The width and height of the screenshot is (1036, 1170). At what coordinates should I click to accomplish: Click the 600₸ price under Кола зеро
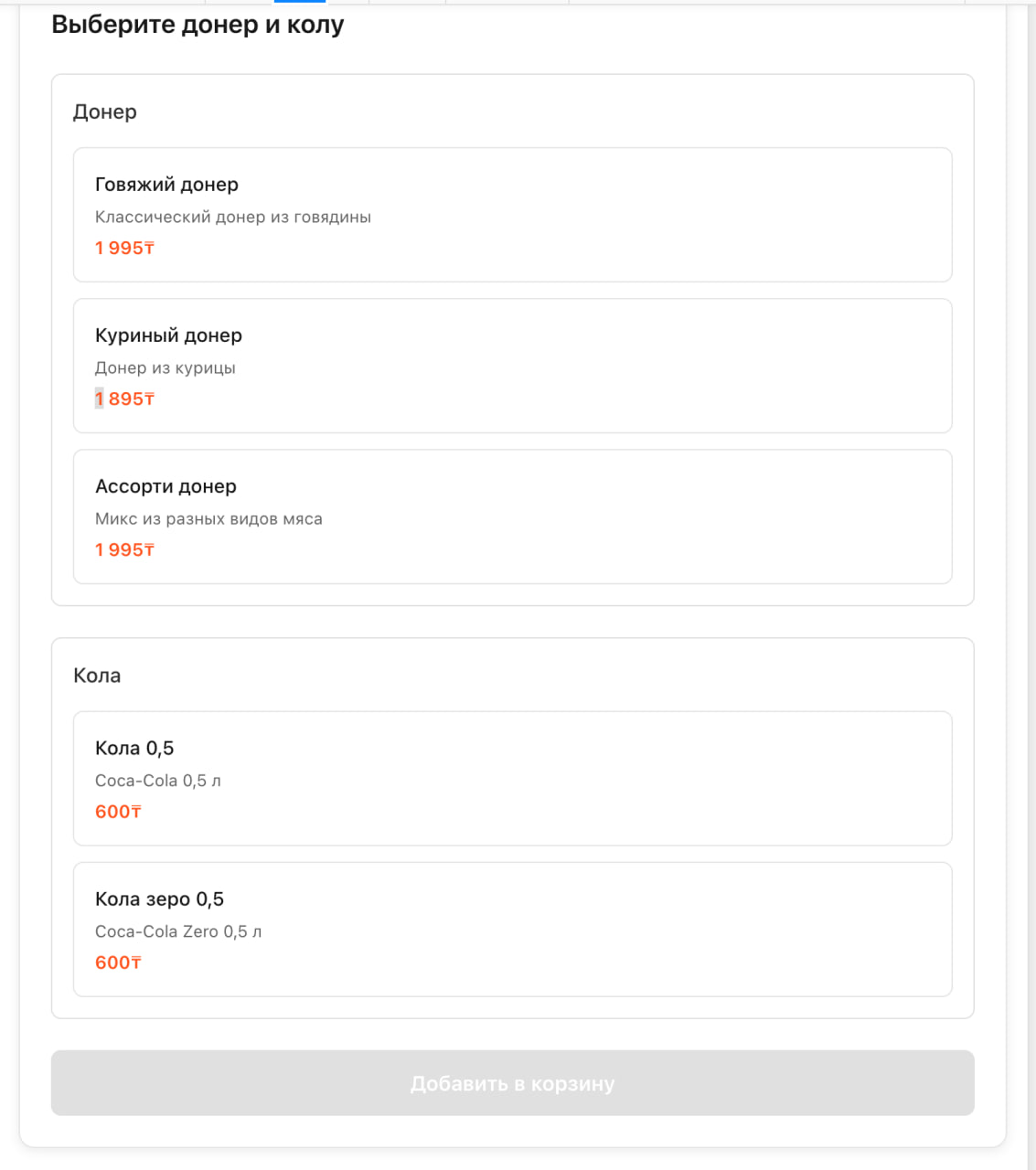tap(118, 963)
